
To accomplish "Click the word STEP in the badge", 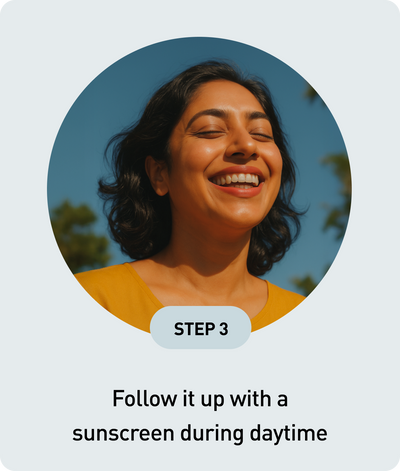I will (194, 329).
